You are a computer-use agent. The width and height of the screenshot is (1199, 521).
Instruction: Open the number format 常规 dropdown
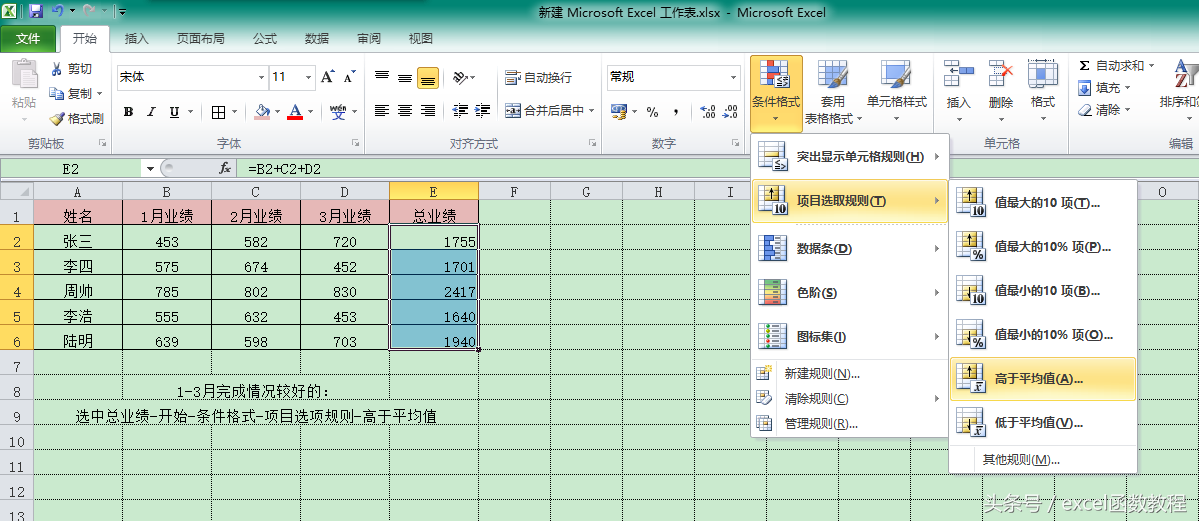click(x=734, y=77)
